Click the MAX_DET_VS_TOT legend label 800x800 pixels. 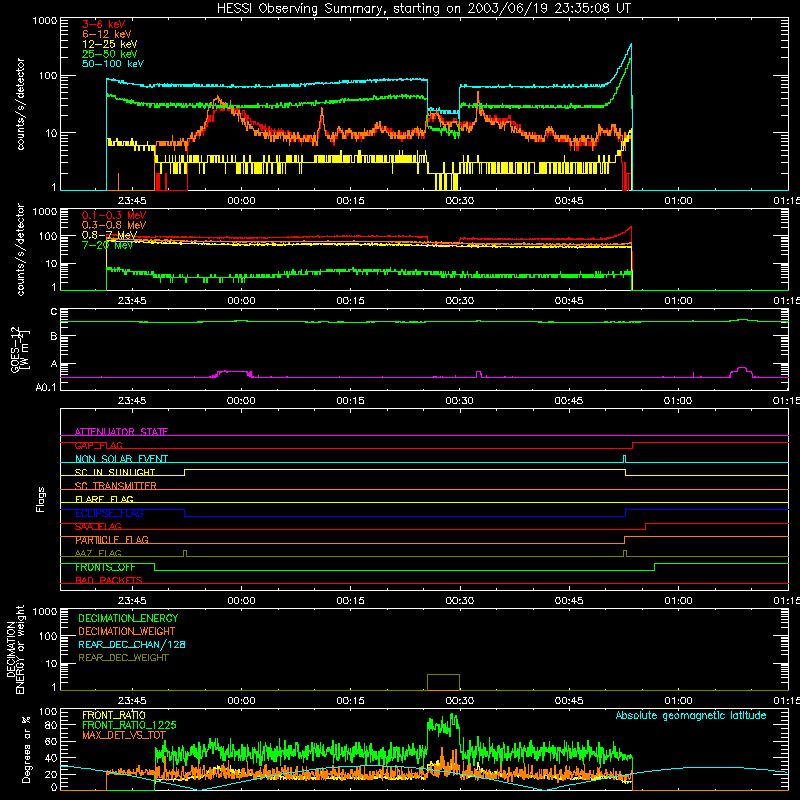click(124, 735)
